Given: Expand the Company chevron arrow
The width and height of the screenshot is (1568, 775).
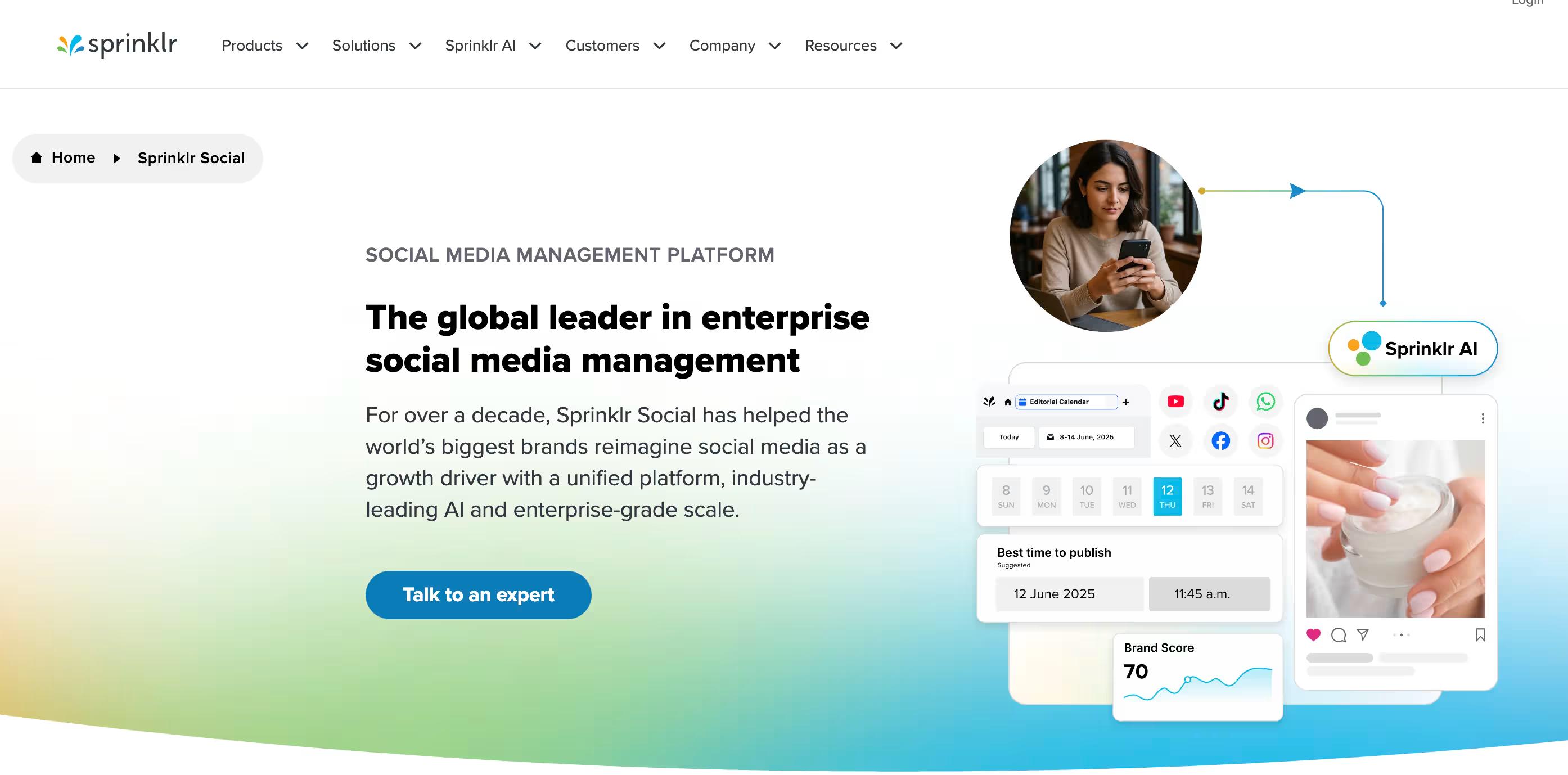Looking at the screenshot, I should coord(775,46).
